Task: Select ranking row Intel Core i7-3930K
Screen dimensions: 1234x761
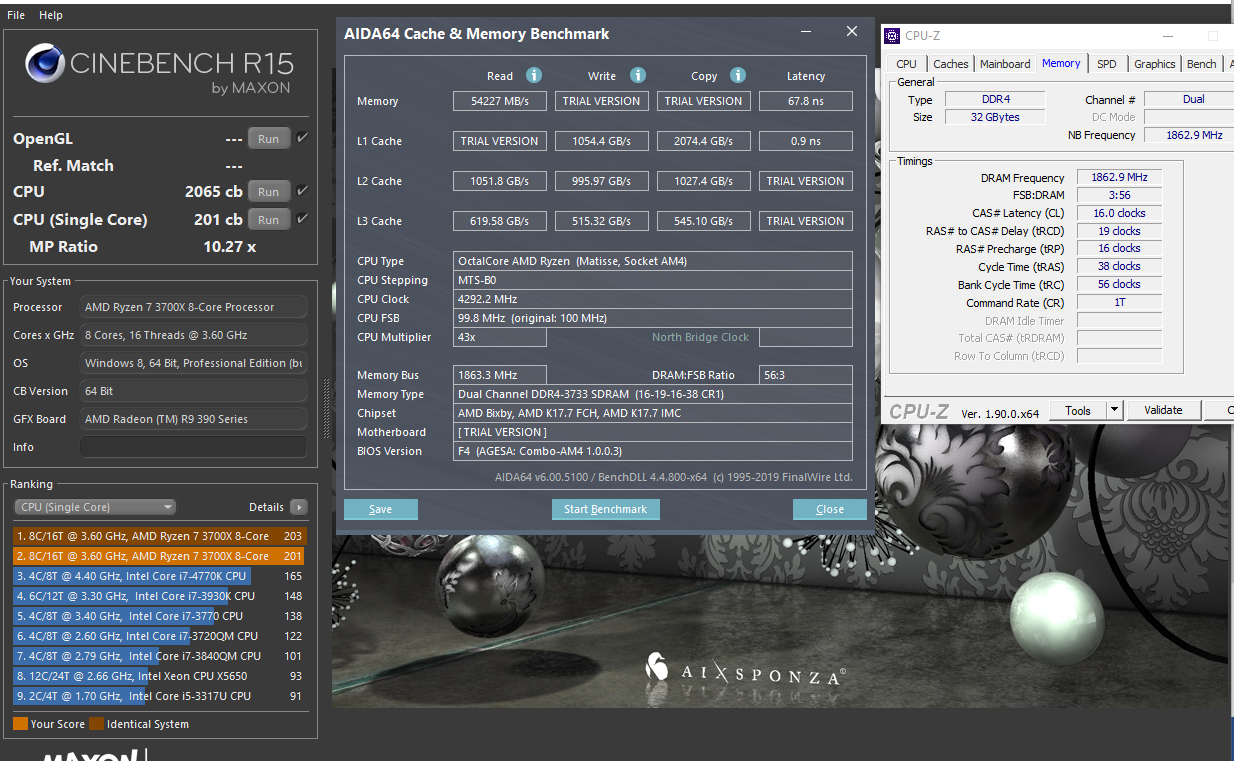Action: (160, 596)
